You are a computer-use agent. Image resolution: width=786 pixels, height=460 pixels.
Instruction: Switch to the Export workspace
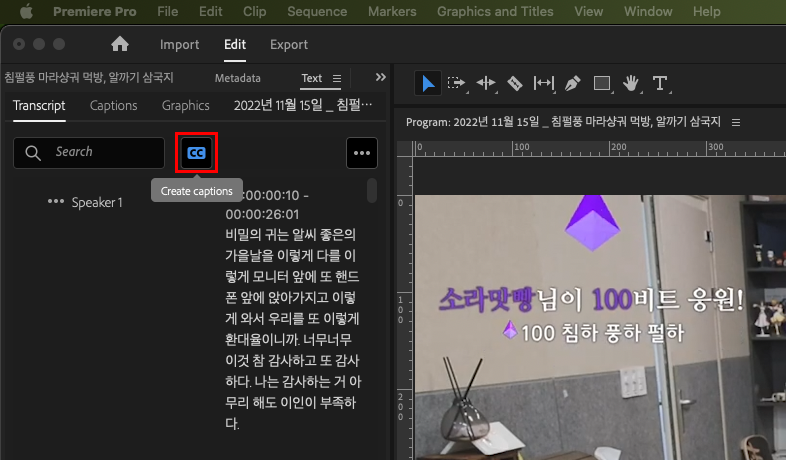pos(289,45)
